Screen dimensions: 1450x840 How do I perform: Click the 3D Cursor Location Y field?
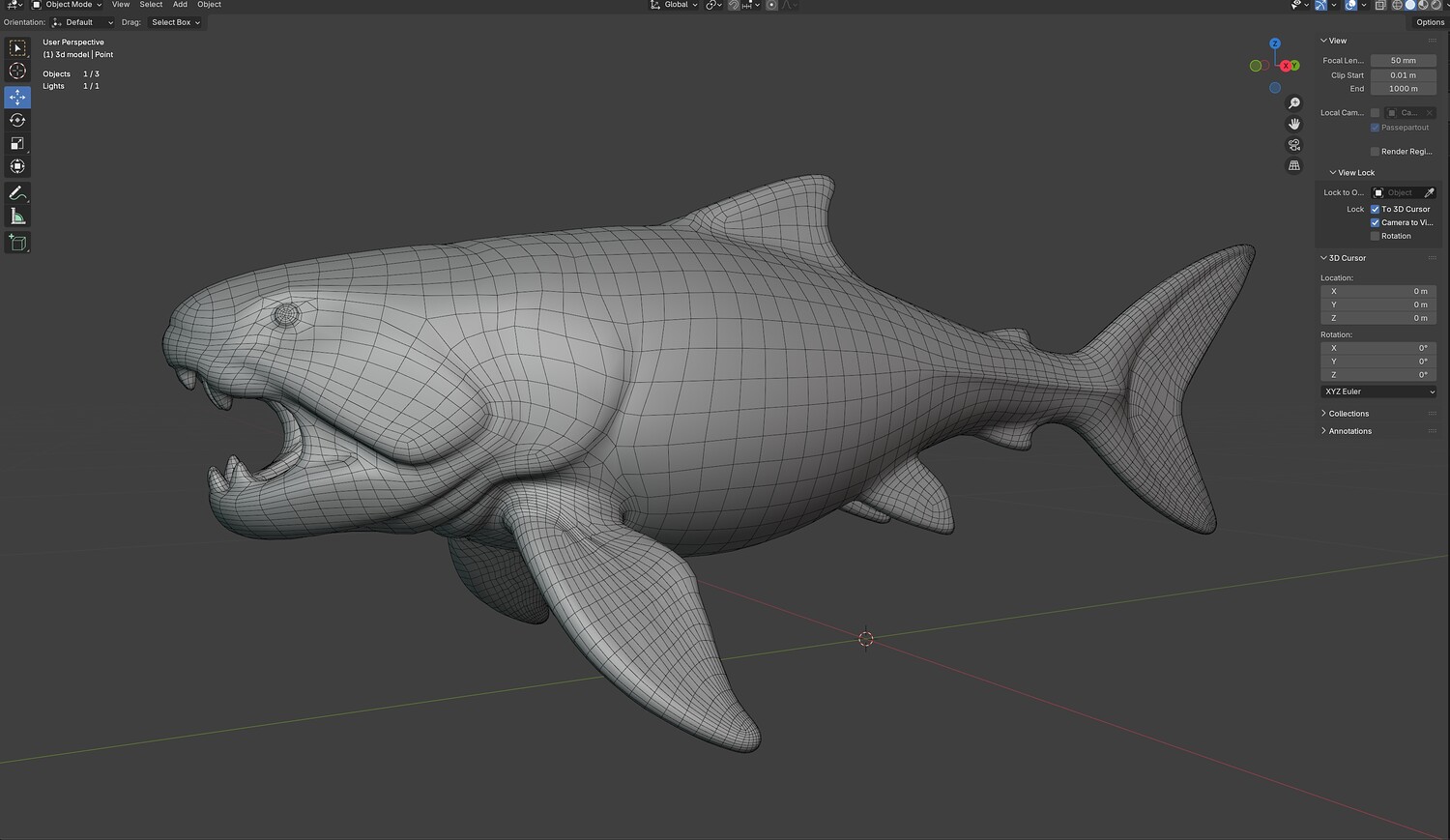point(1378,304)
